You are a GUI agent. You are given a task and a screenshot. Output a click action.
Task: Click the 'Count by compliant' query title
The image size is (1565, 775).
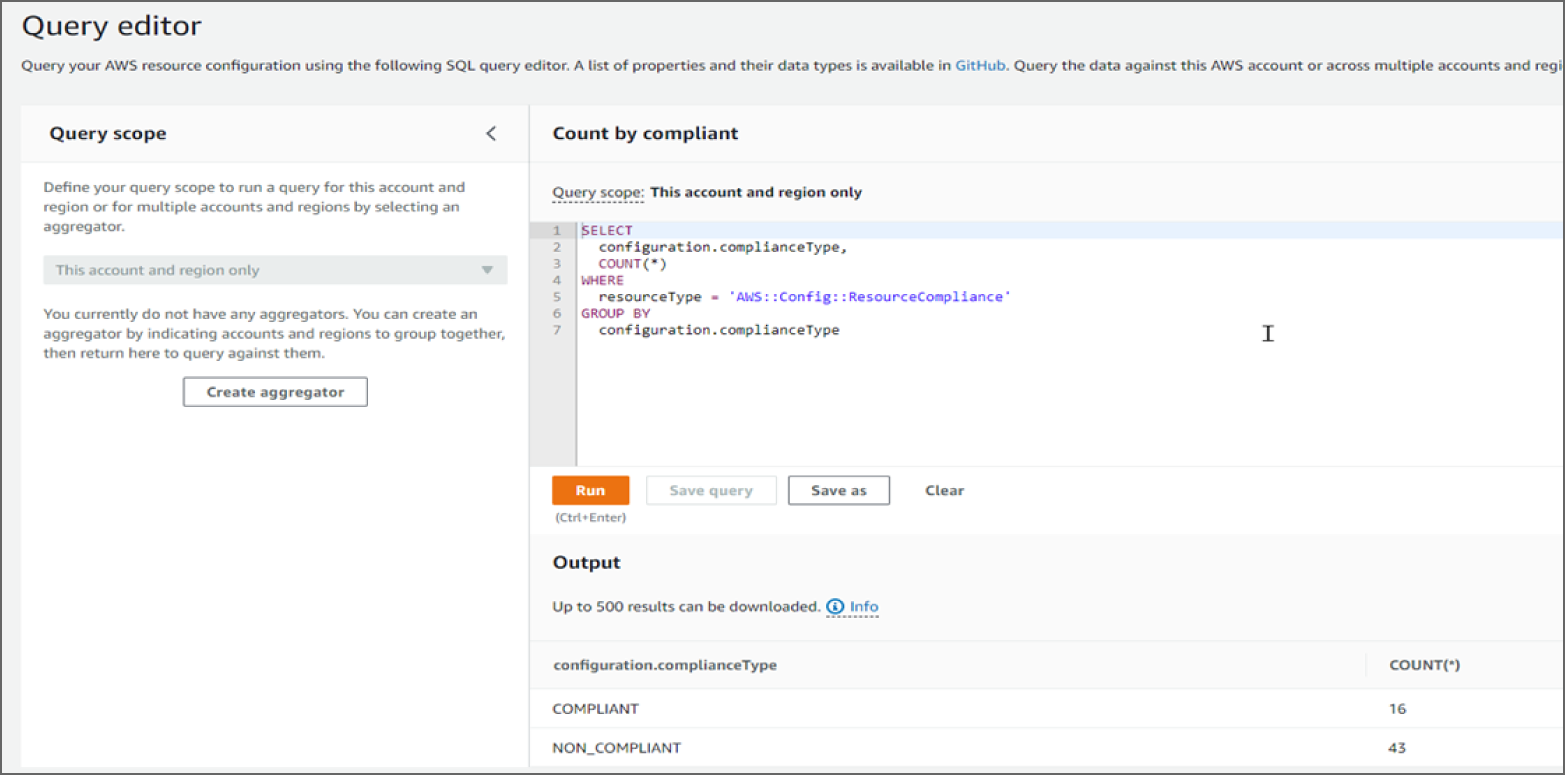645,133
